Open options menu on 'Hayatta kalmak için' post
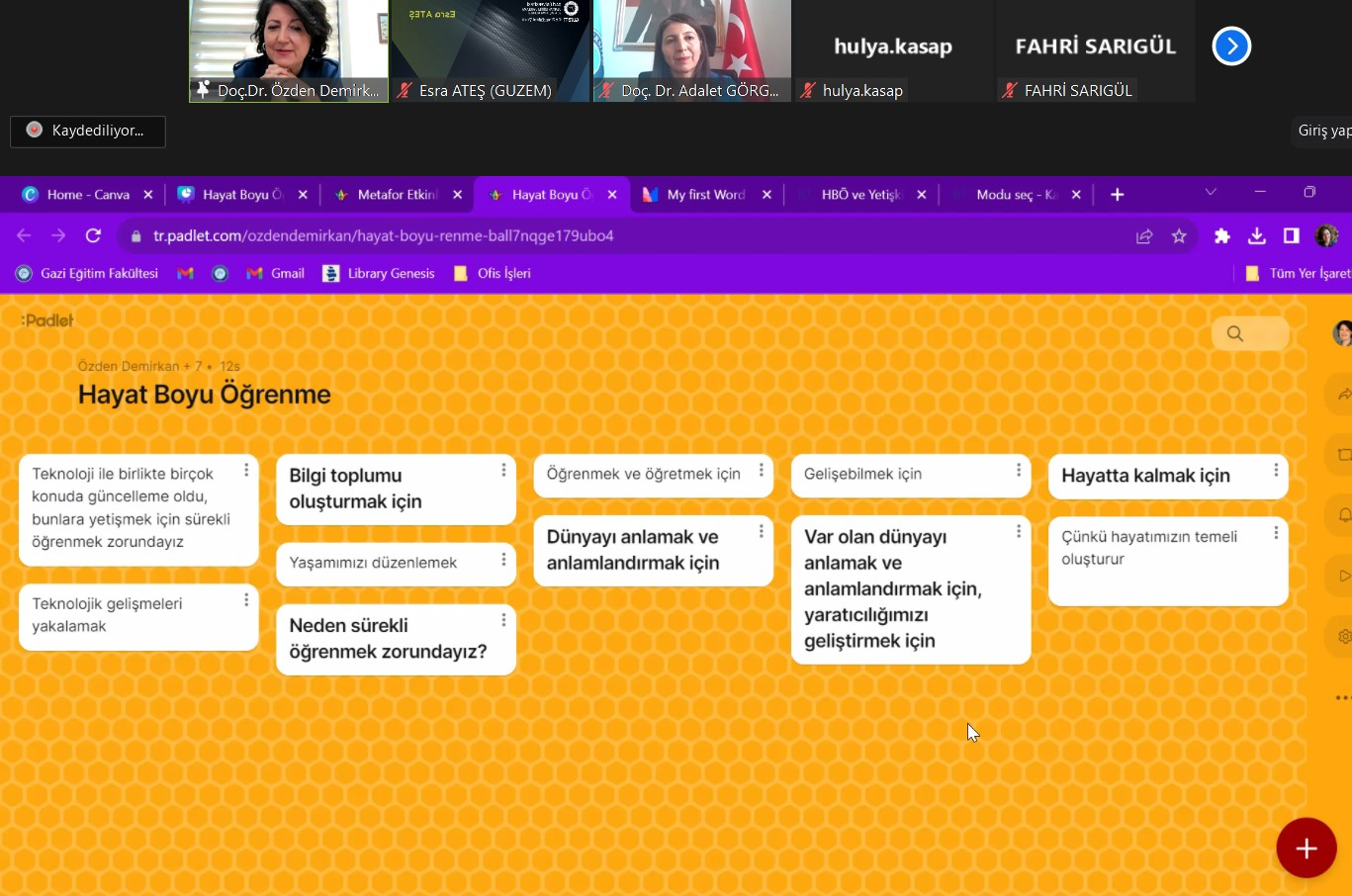 click(x=1276, y=471)
